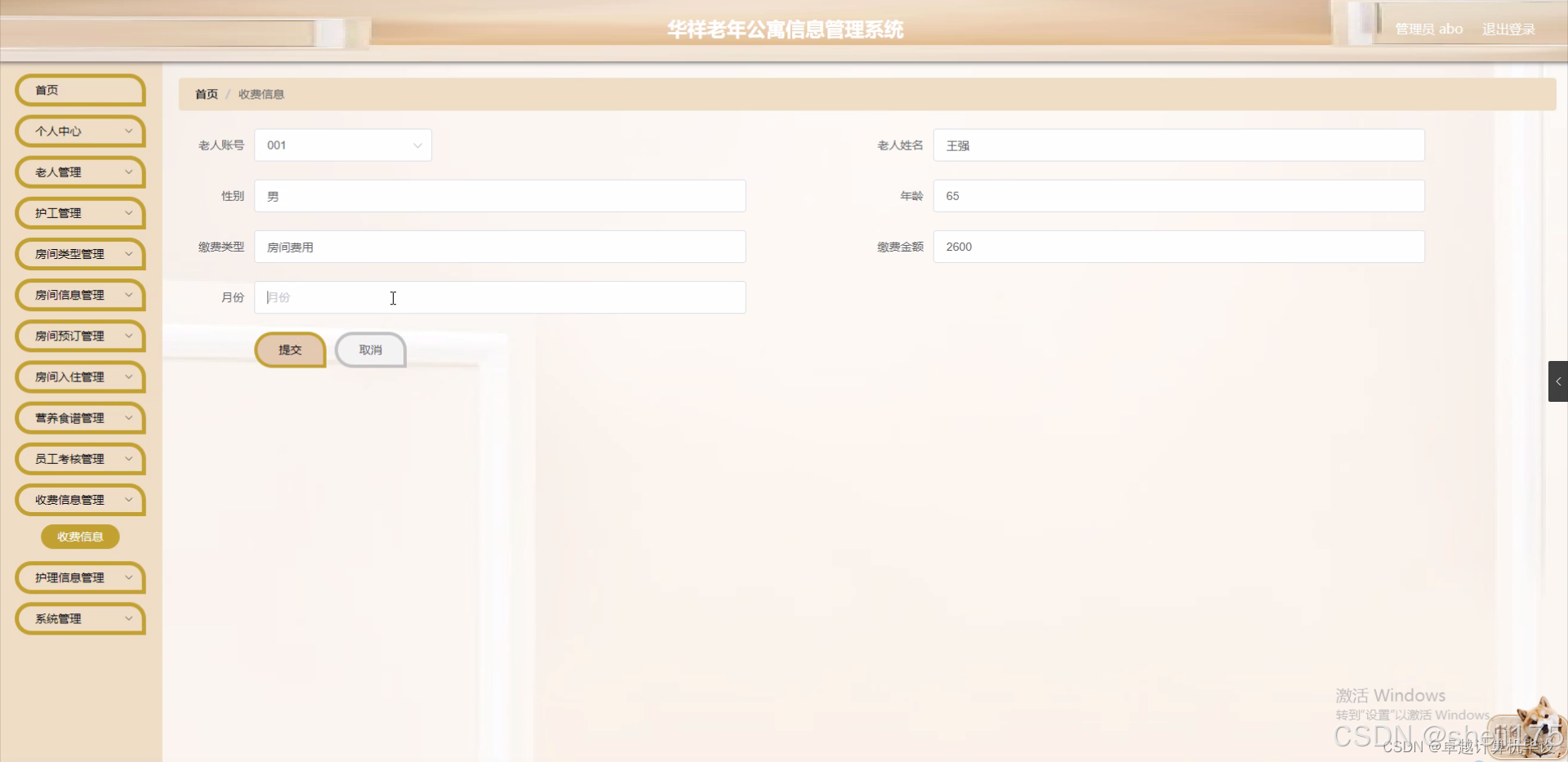Image resolution: width=1568 pixels, height=762 pixels.
Task: Click the 年龄 input field
Action: pyautogui.click(x=1178, y=196)
